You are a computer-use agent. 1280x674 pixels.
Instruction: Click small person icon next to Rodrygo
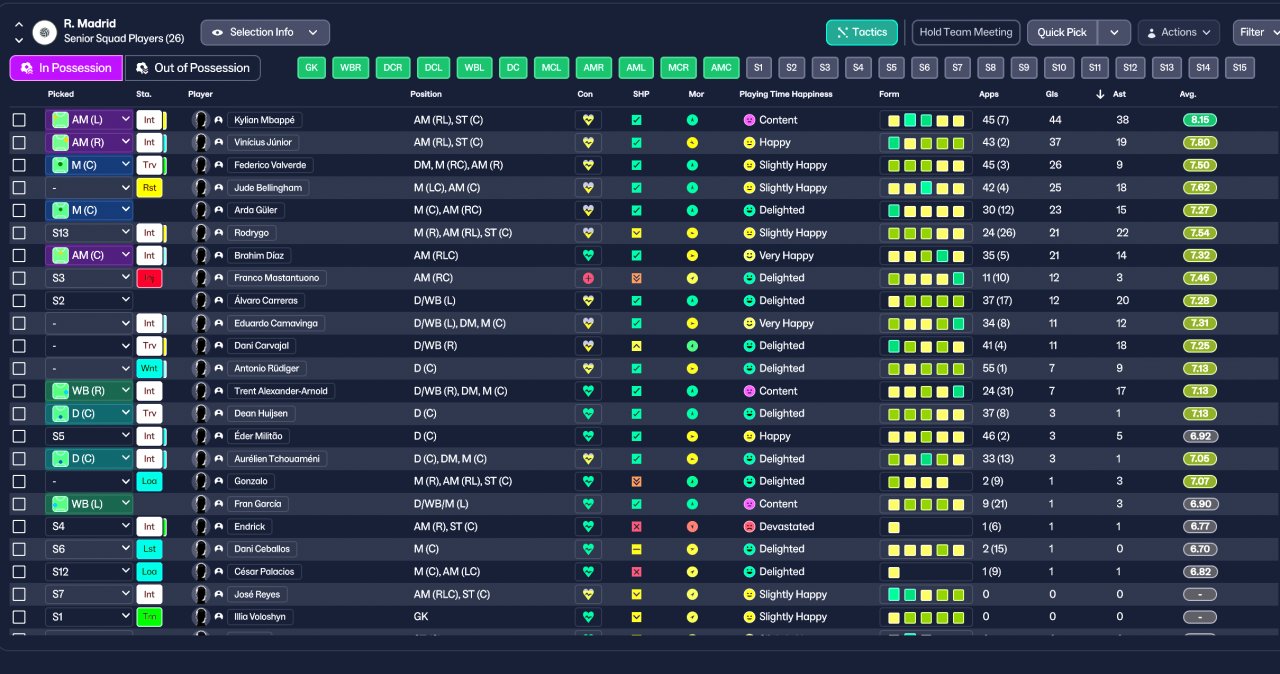(219, 233)
